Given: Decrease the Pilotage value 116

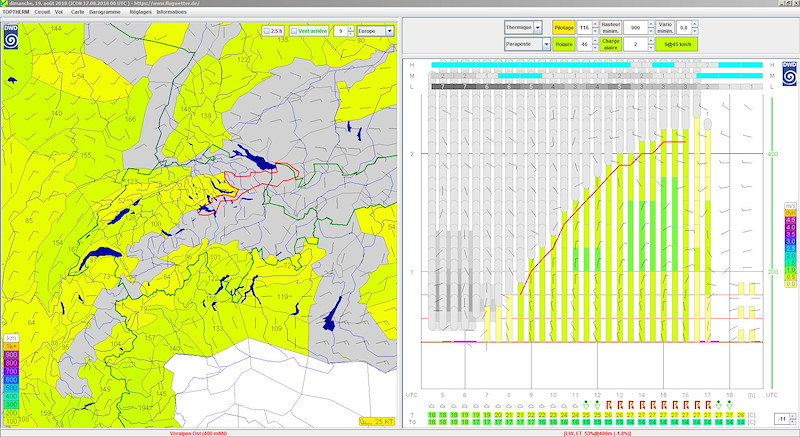Looking at the screenshot, I should (595, 31).
